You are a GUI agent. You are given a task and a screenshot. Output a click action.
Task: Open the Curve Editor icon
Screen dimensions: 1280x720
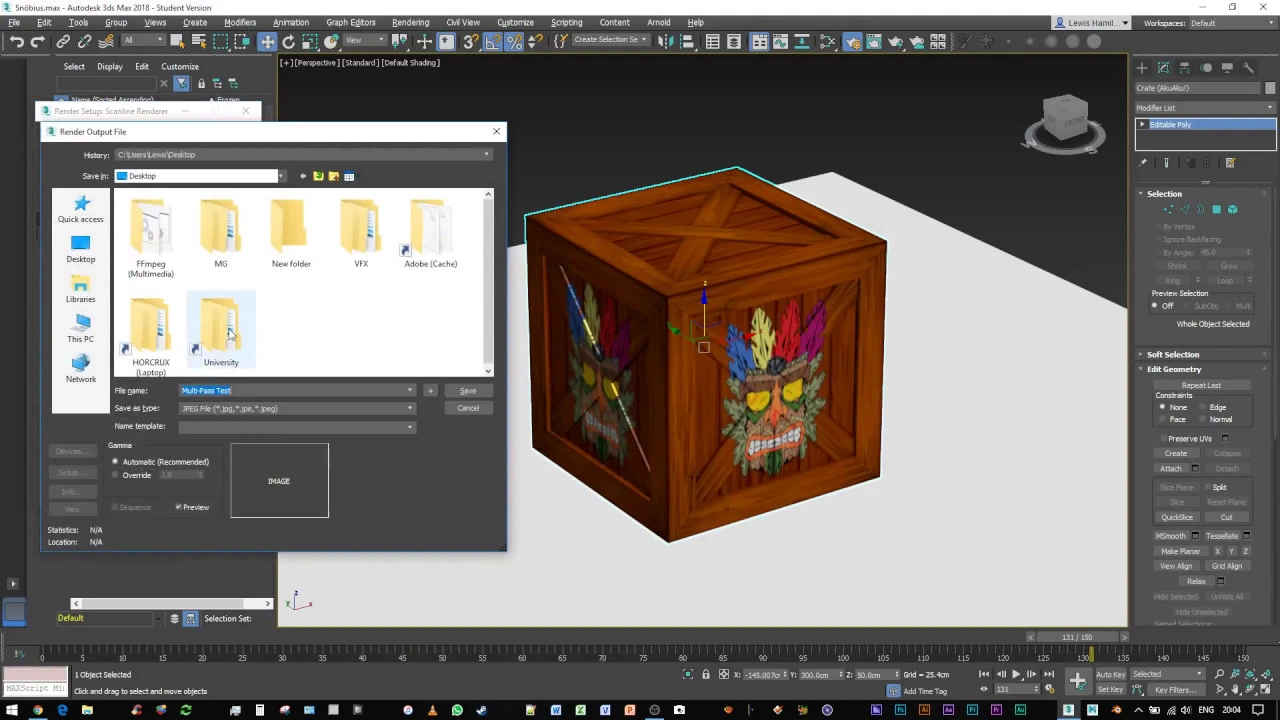(783, 41)
